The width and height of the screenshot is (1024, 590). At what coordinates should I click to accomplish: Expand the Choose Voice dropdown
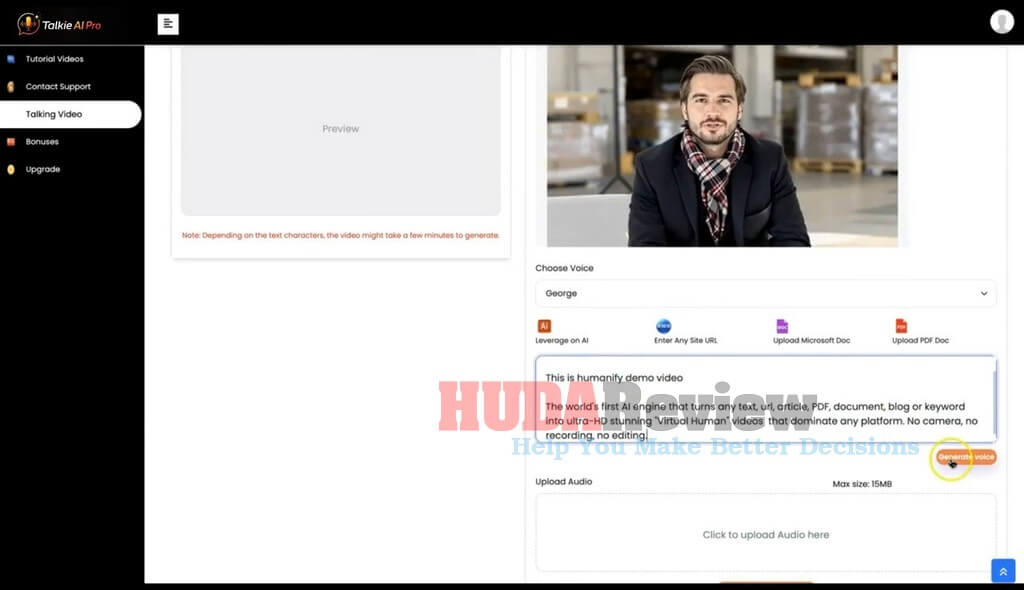click(765, 293)
